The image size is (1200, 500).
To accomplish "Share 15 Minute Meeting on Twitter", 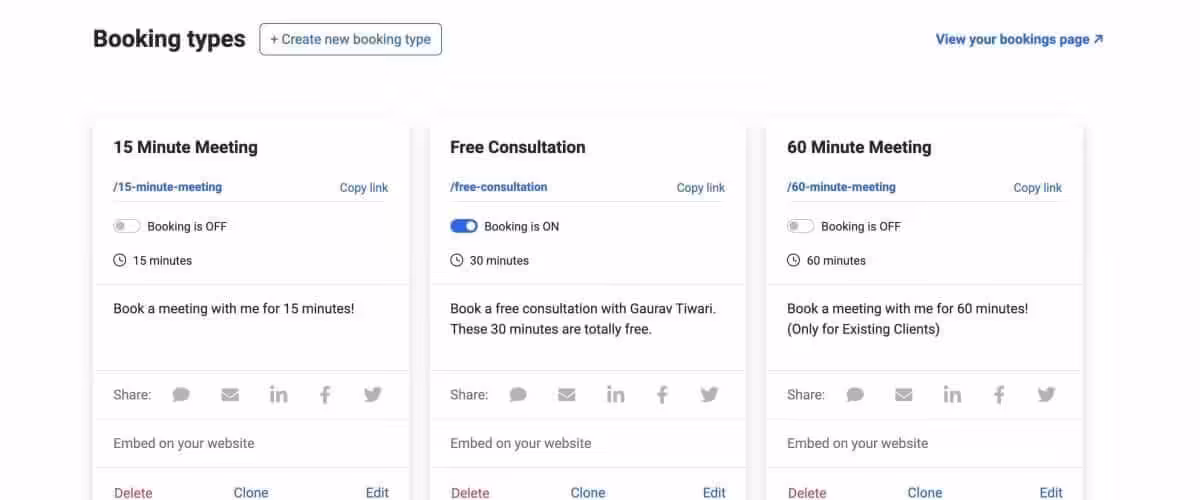I will point(373,395).
